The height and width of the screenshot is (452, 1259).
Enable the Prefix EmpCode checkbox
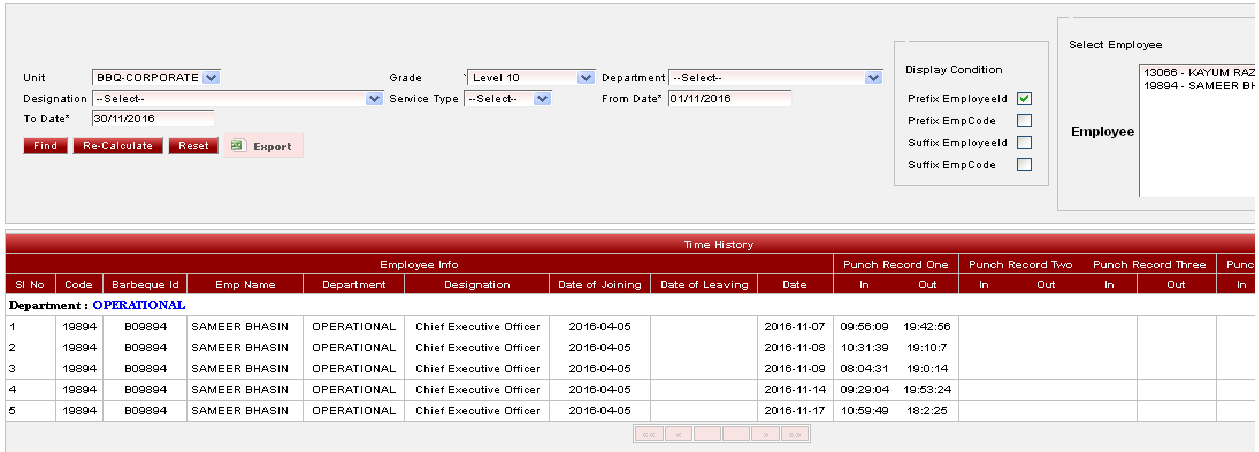tap(1024, 121)
